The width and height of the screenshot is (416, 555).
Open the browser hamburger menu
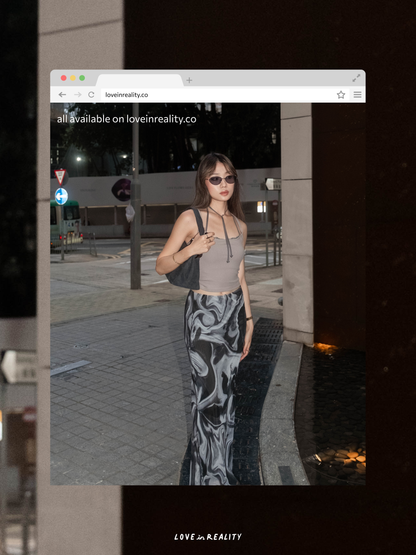coord(358,95)
